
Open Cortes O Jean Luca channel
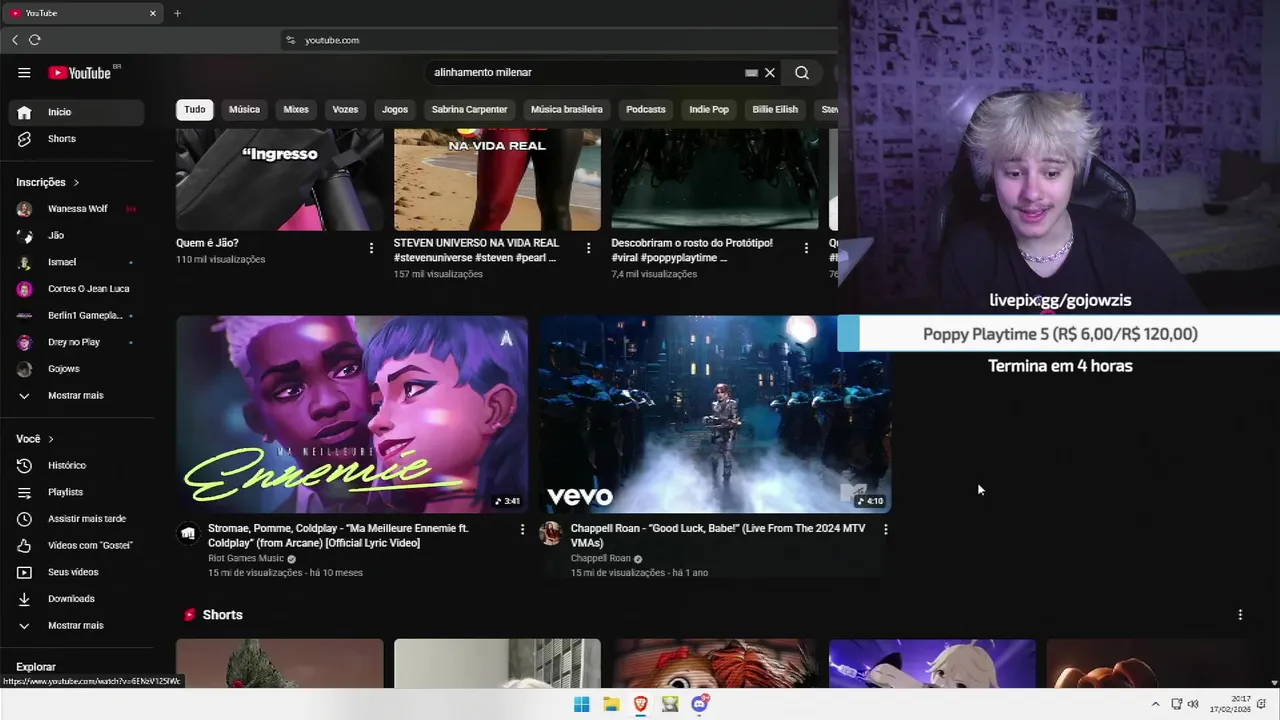[x=77, y=288]
